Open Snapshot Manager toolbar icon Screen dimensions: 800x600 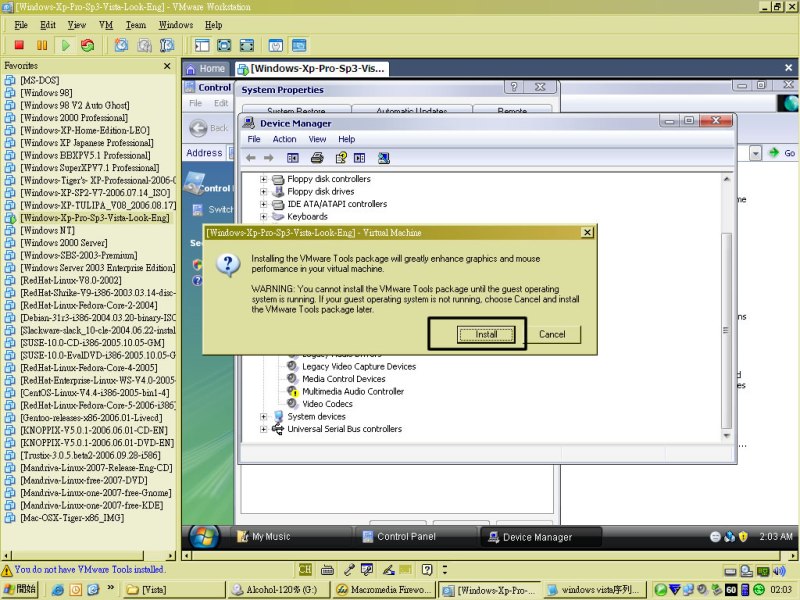pyautogui.click(x=167, y=45)
